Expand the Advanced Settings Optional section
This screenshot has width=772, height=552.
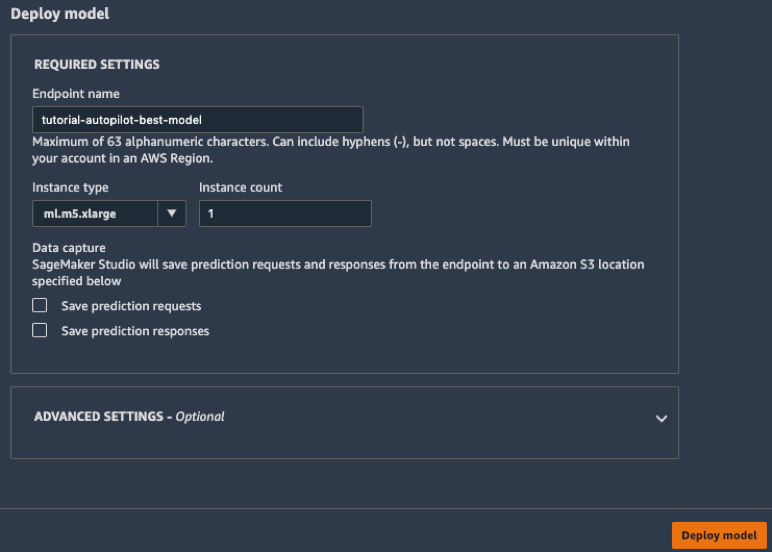(344, 422)
